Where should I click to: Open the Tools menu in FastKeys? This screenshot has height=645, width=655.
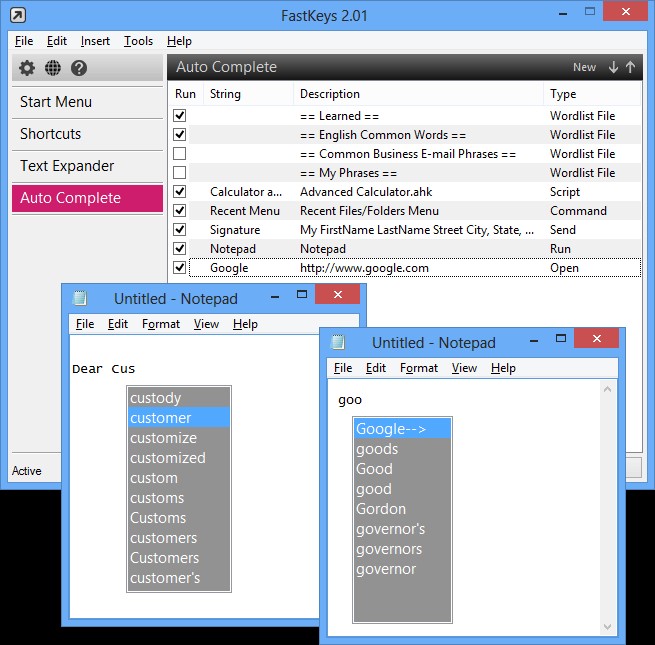coord(138,41)
